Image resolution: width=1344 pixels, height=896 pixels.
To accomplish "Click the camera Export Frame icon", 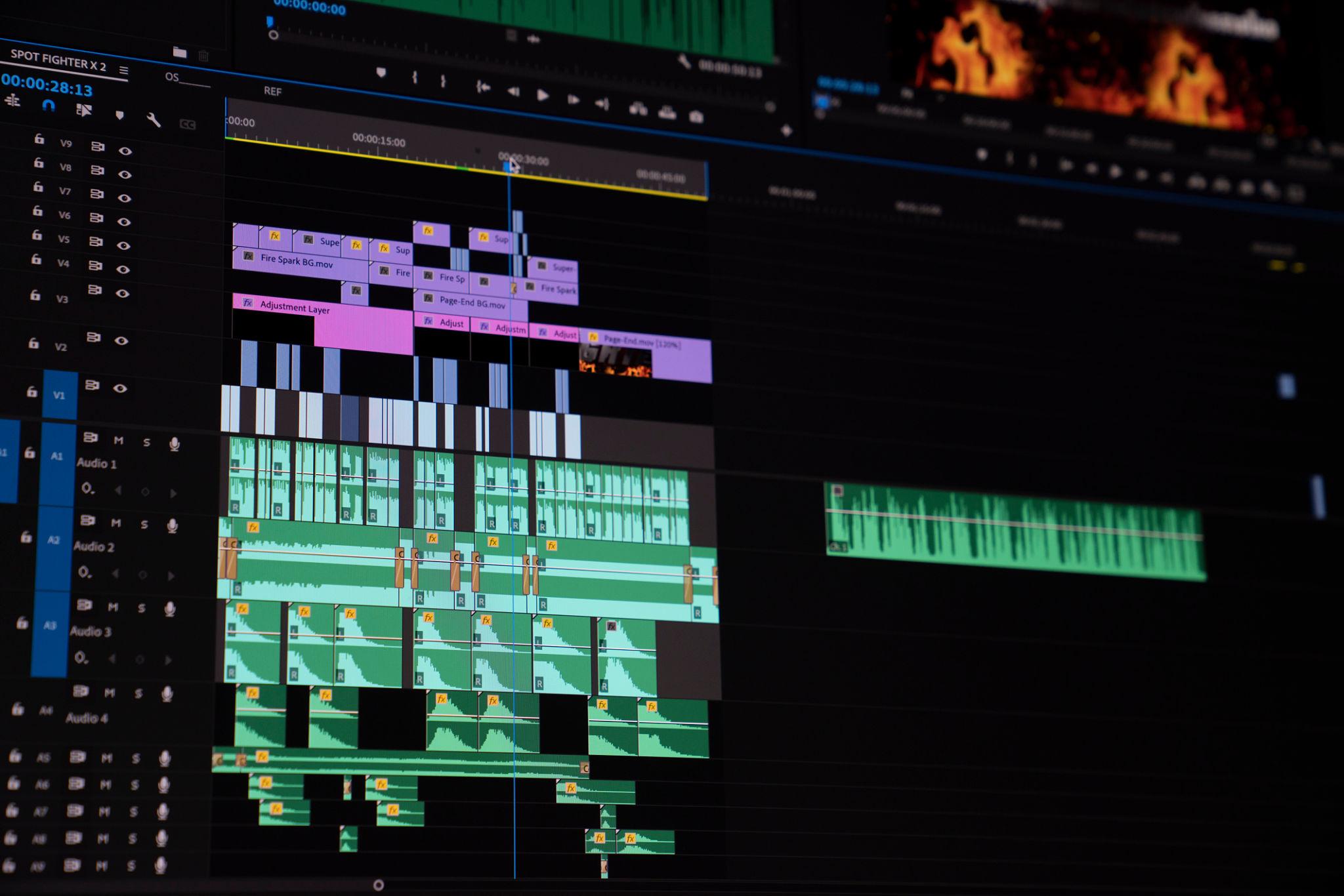I will click(x=696, y=117).
